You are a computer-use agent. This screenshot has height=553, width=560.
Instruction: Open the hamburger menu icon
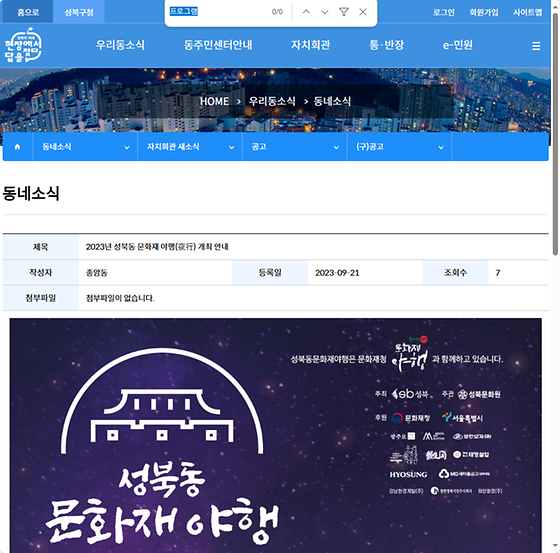tap(536, 46)
